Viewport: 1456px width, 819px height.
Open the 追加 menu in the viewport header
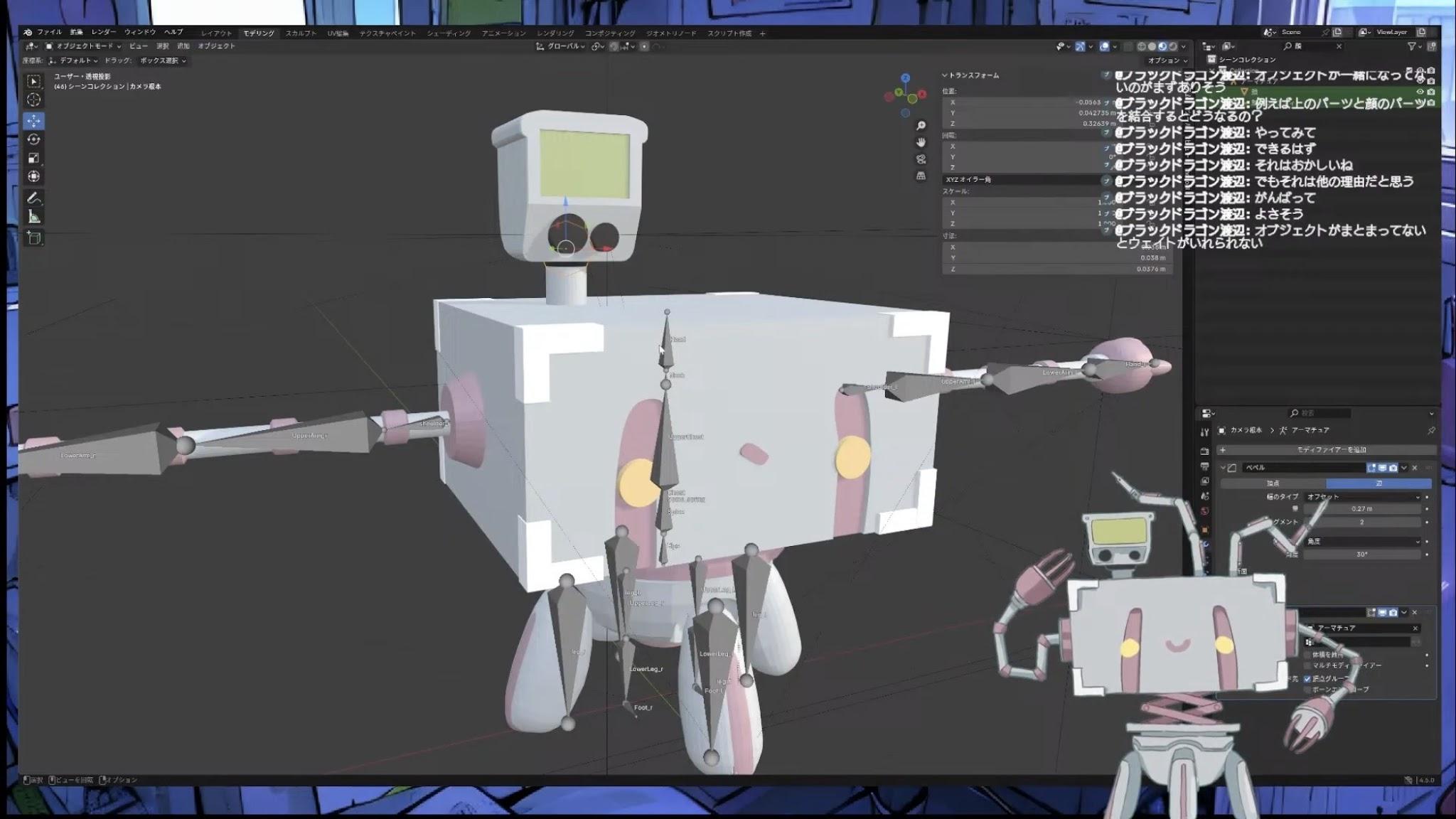click(183, 46)
